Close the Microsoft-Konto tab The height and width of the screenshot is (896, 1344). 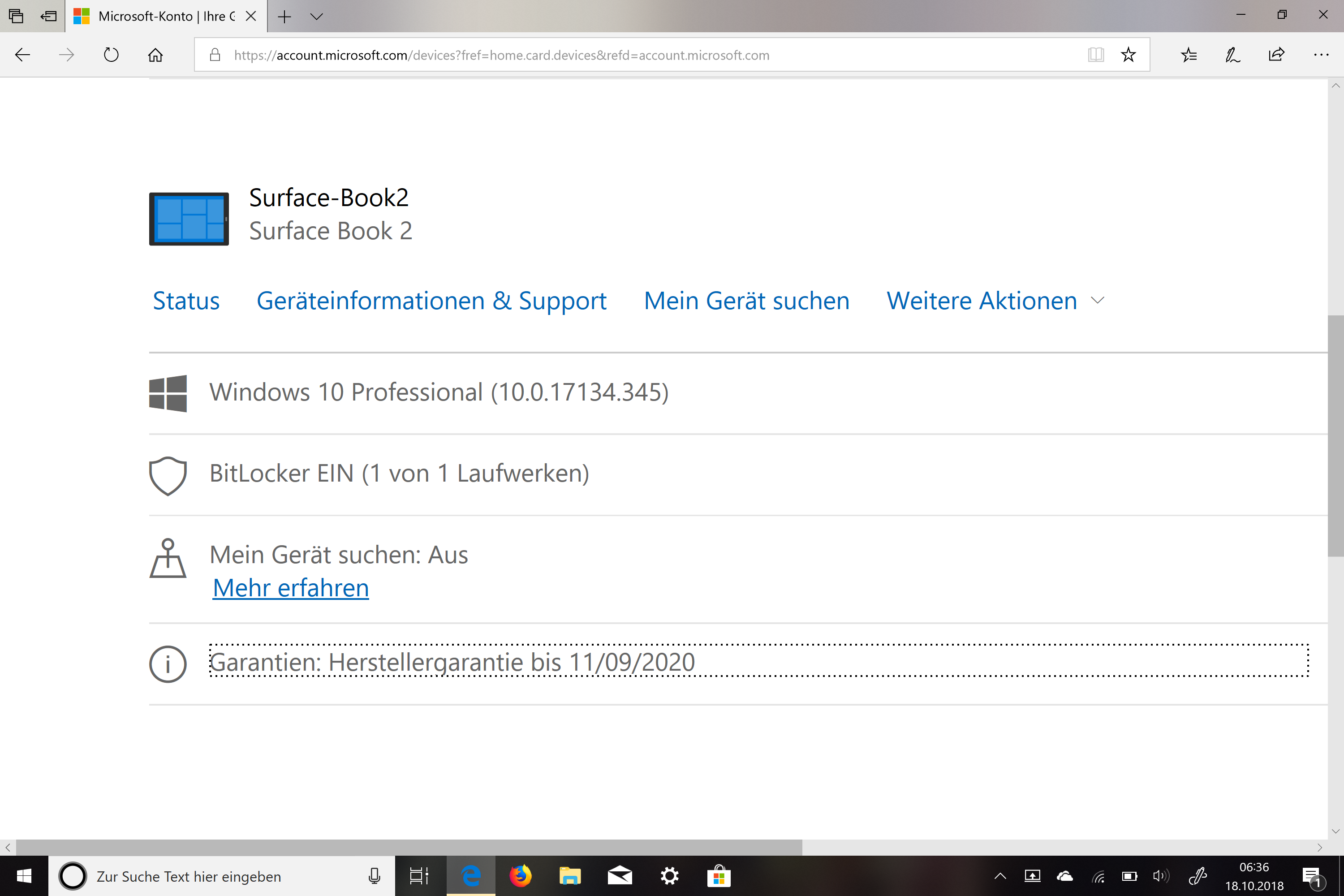click(x=250, y=16)
